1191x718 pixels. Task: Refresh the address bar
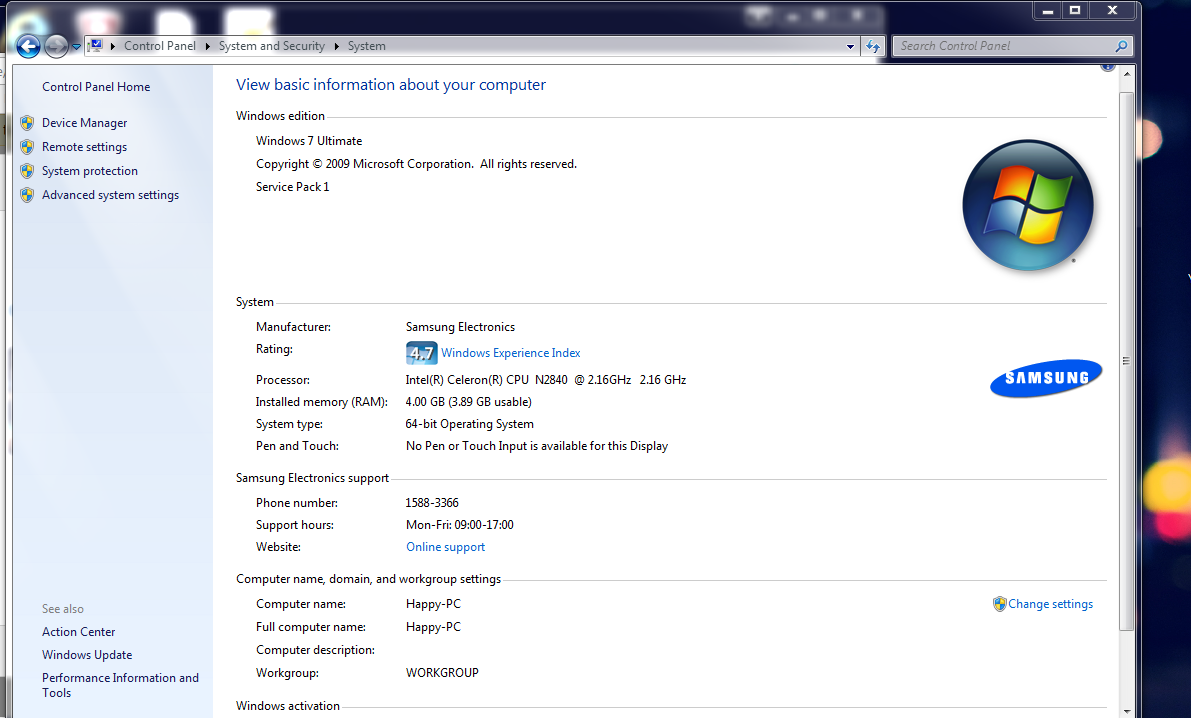[x=873, y=46]
